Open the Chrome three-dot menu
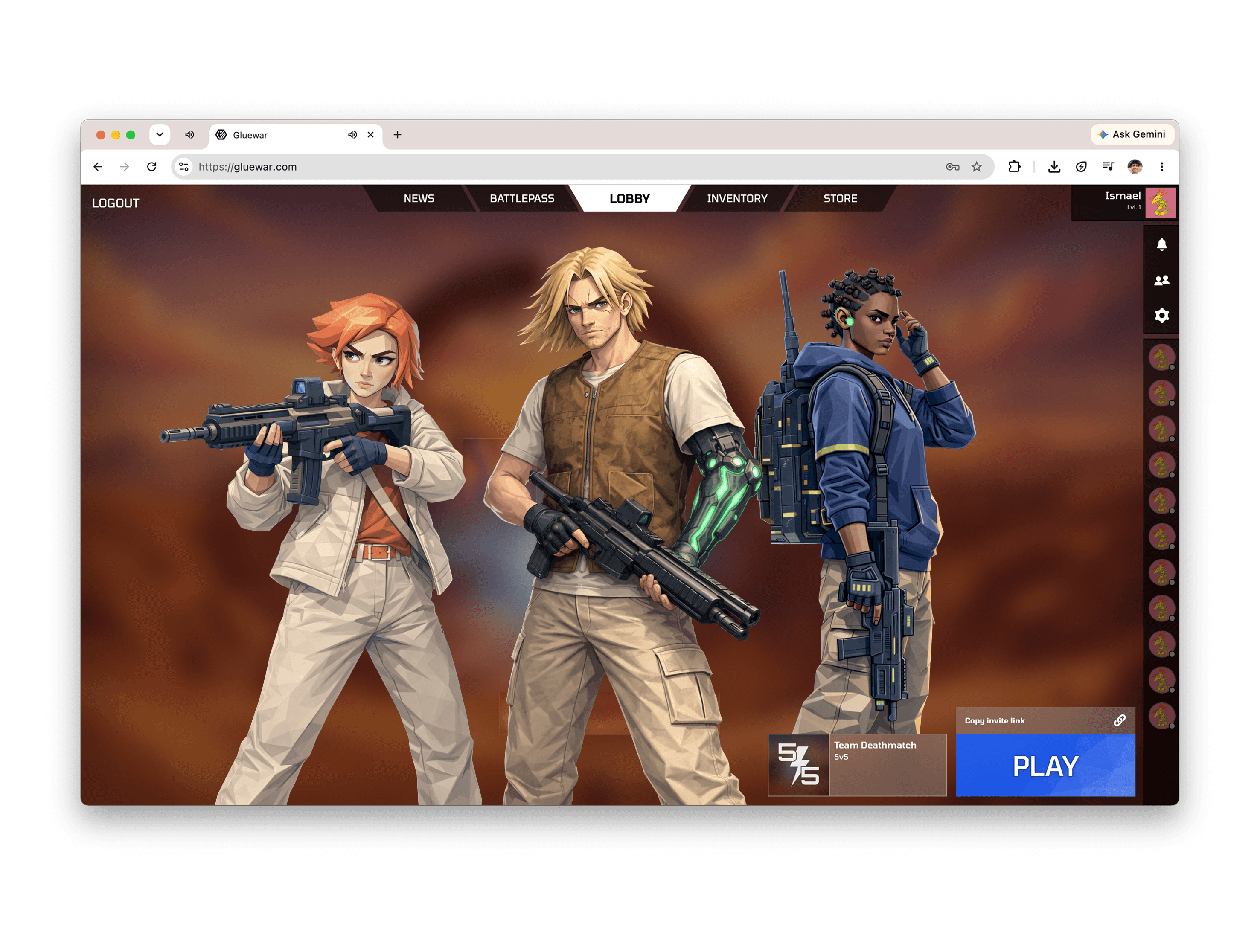 pyautogui.click(x=1161, y=167)
